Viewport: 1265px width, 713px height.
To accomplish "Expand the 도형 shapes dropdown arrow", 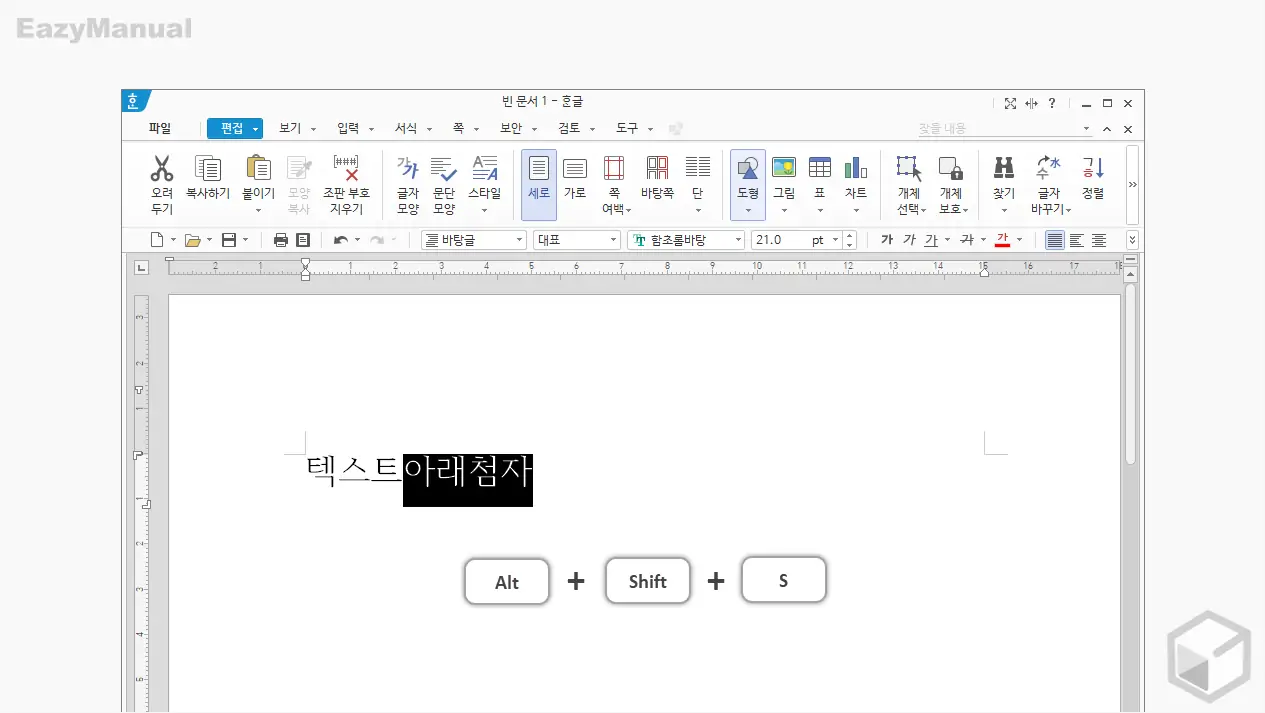I will pos(748,211).
